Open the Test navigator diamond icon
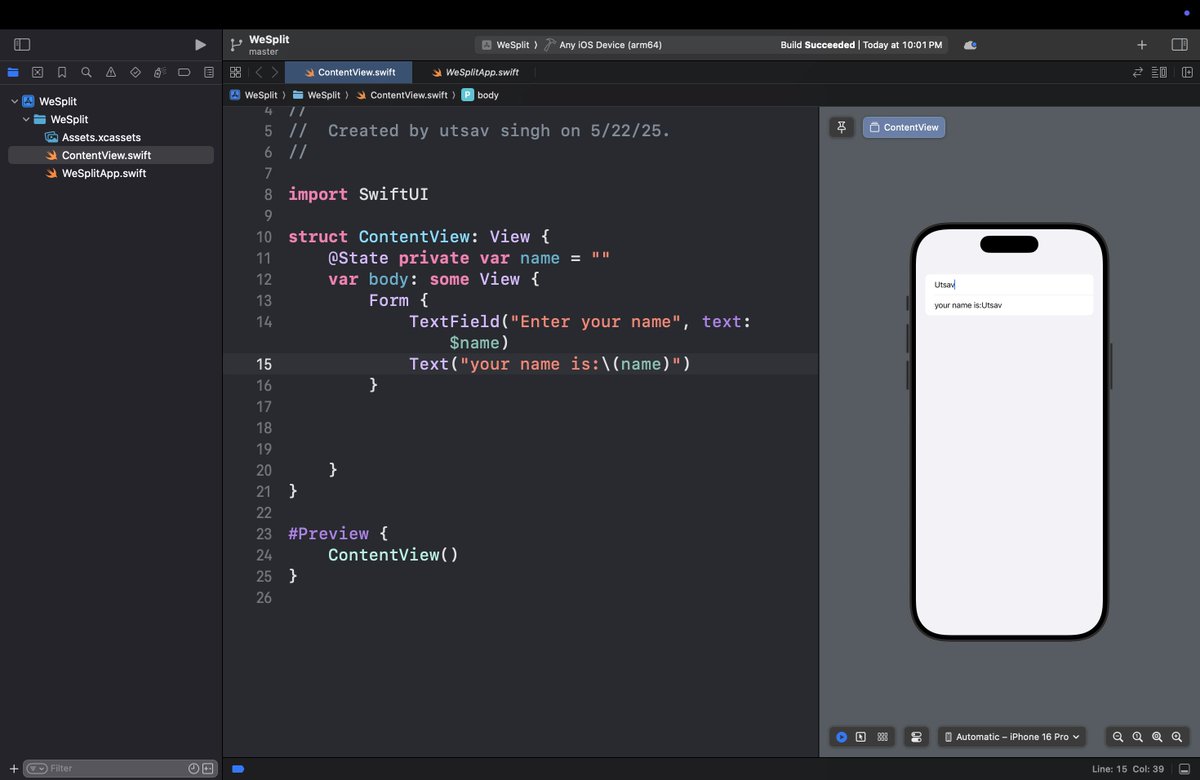Viewport: 1200px width, 780px height. click(135, 72)
